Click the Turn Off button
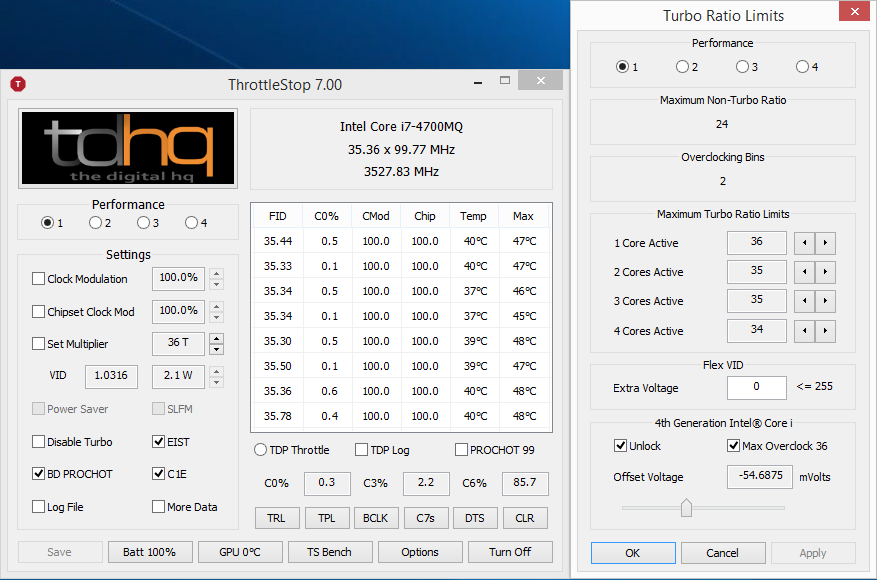 510,552
